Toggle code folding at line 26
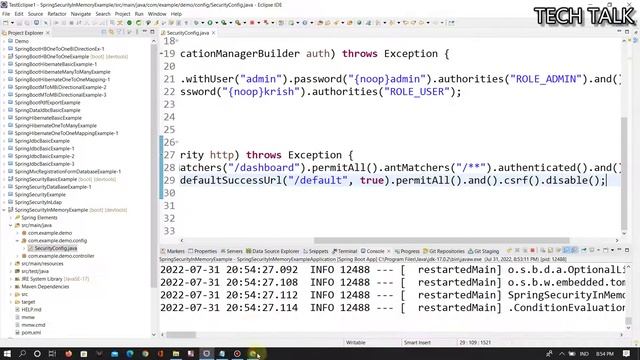This screenshot has height=360, width=640. pyautogui.click(x=177, y=142)
